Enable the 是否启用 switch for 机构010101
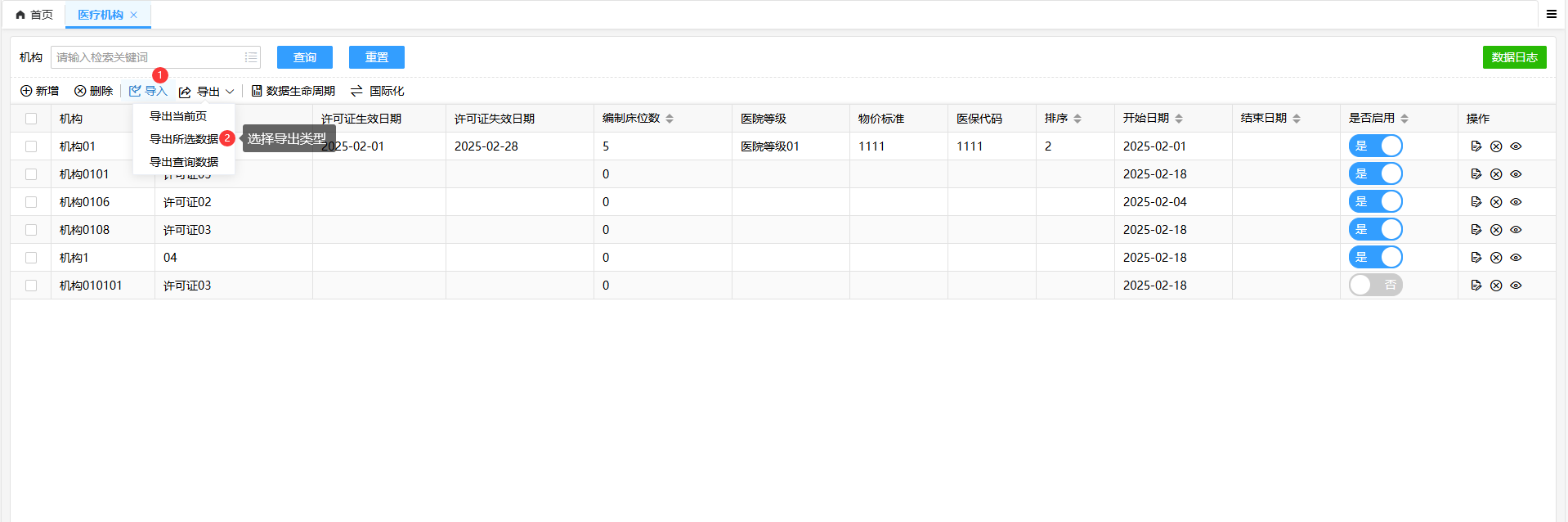This screenshot has width=1568, height=522. tap(1375, 286)
